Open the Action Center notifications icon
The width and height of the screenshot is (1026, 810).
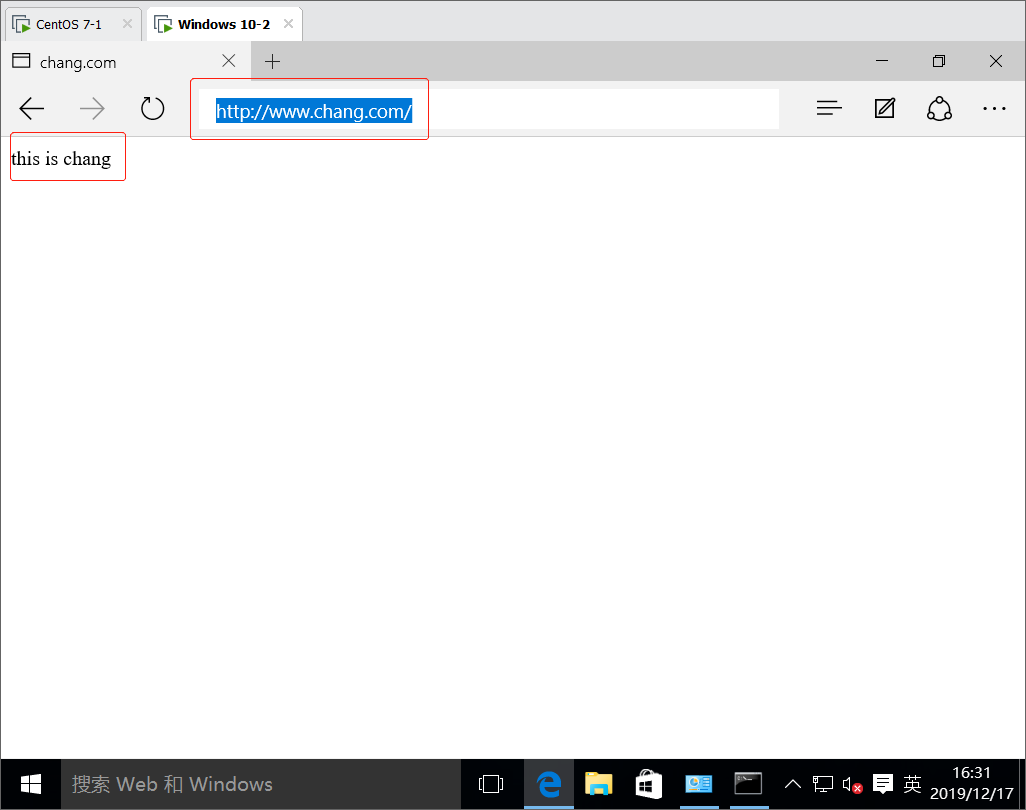(x=883, y=784)
